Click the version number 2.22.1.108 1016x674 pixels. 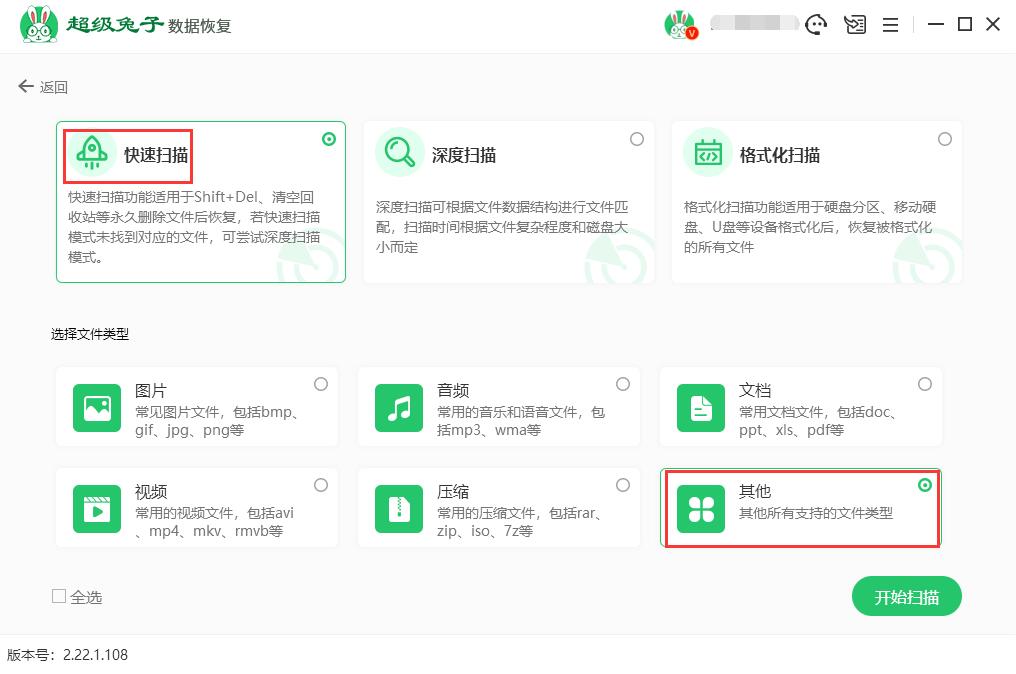[95, 655]
